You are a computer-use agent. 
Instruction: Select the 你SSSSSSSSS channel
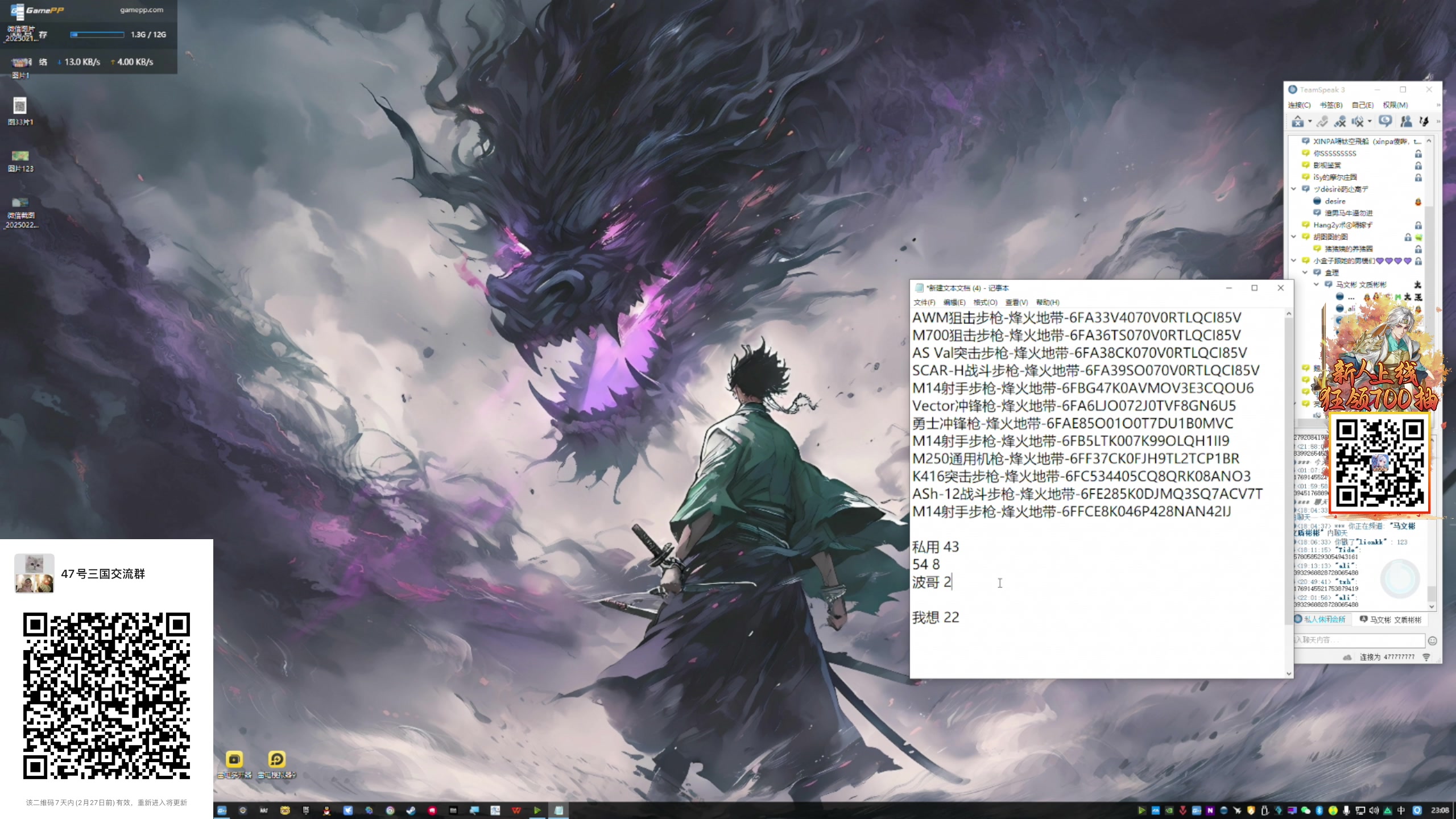pyautogui.click(x=1334, y=154)
